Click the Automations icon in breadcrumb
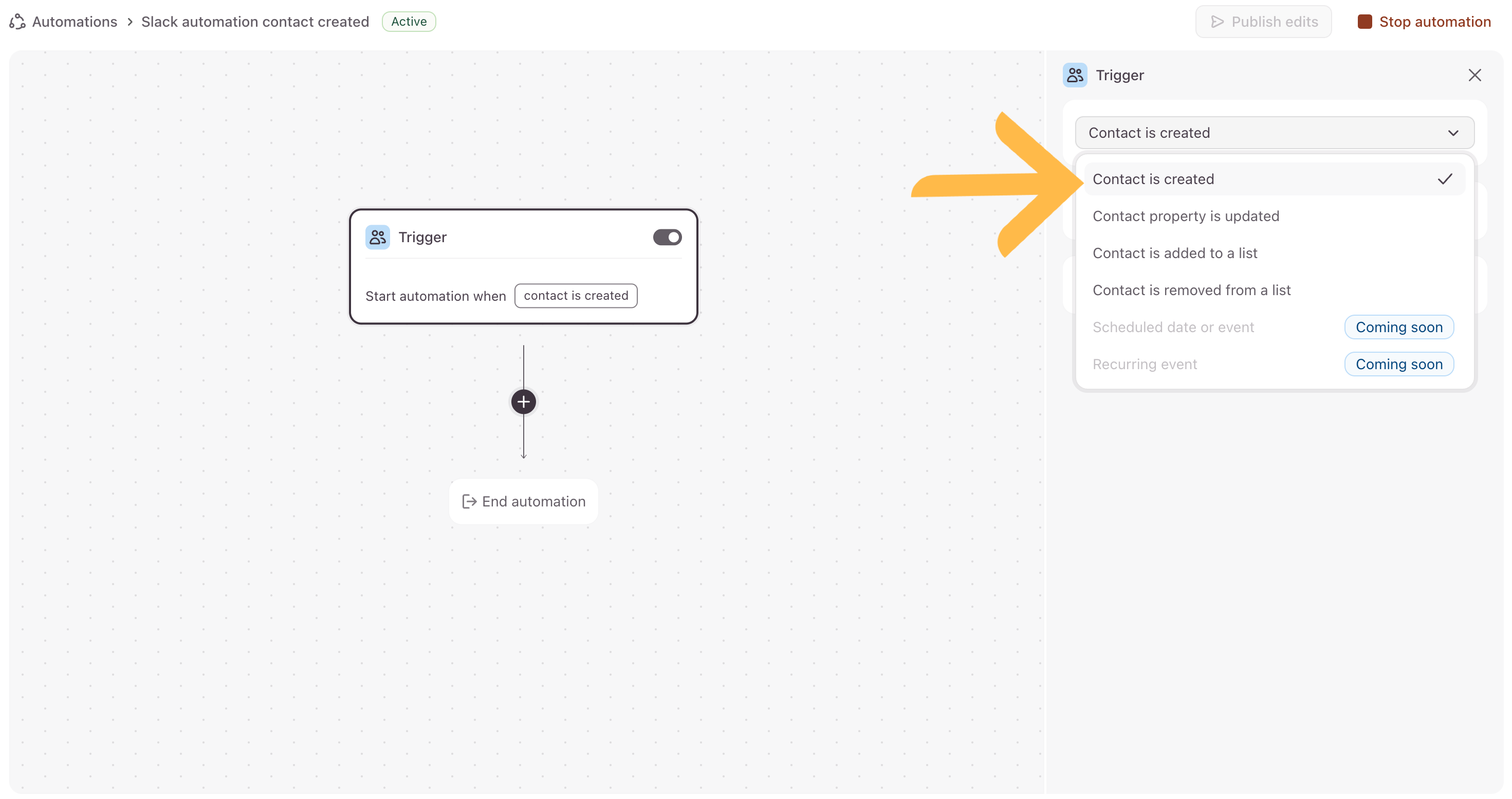This screenshot has width=1512, height=799. click(x=17, y=22)
